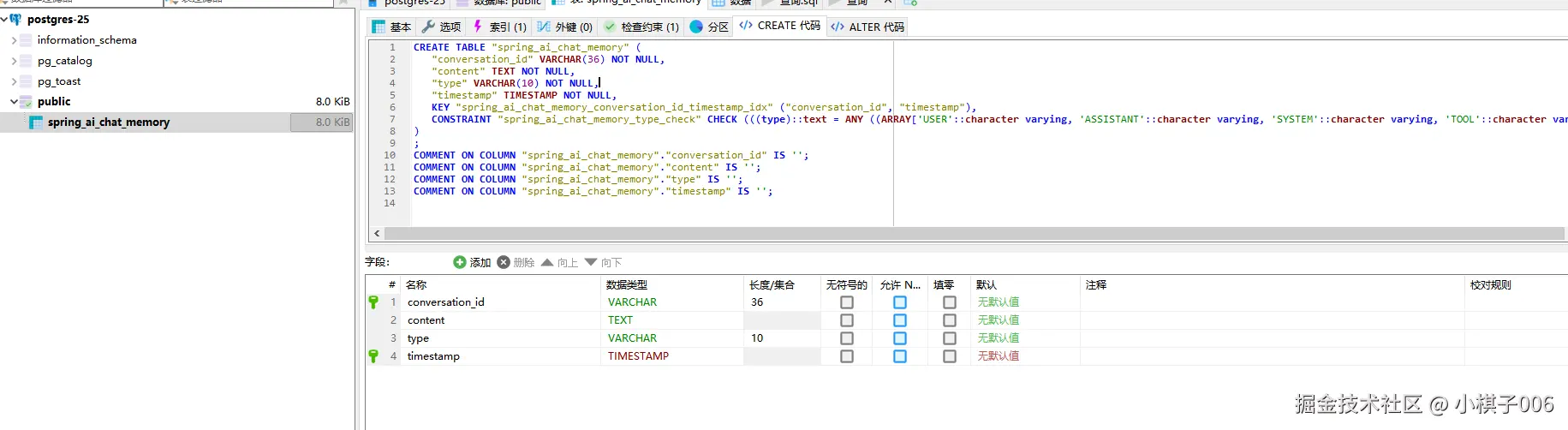Collapse the public schema node
The image size is (1568, 430).
[x=14, y=102]
